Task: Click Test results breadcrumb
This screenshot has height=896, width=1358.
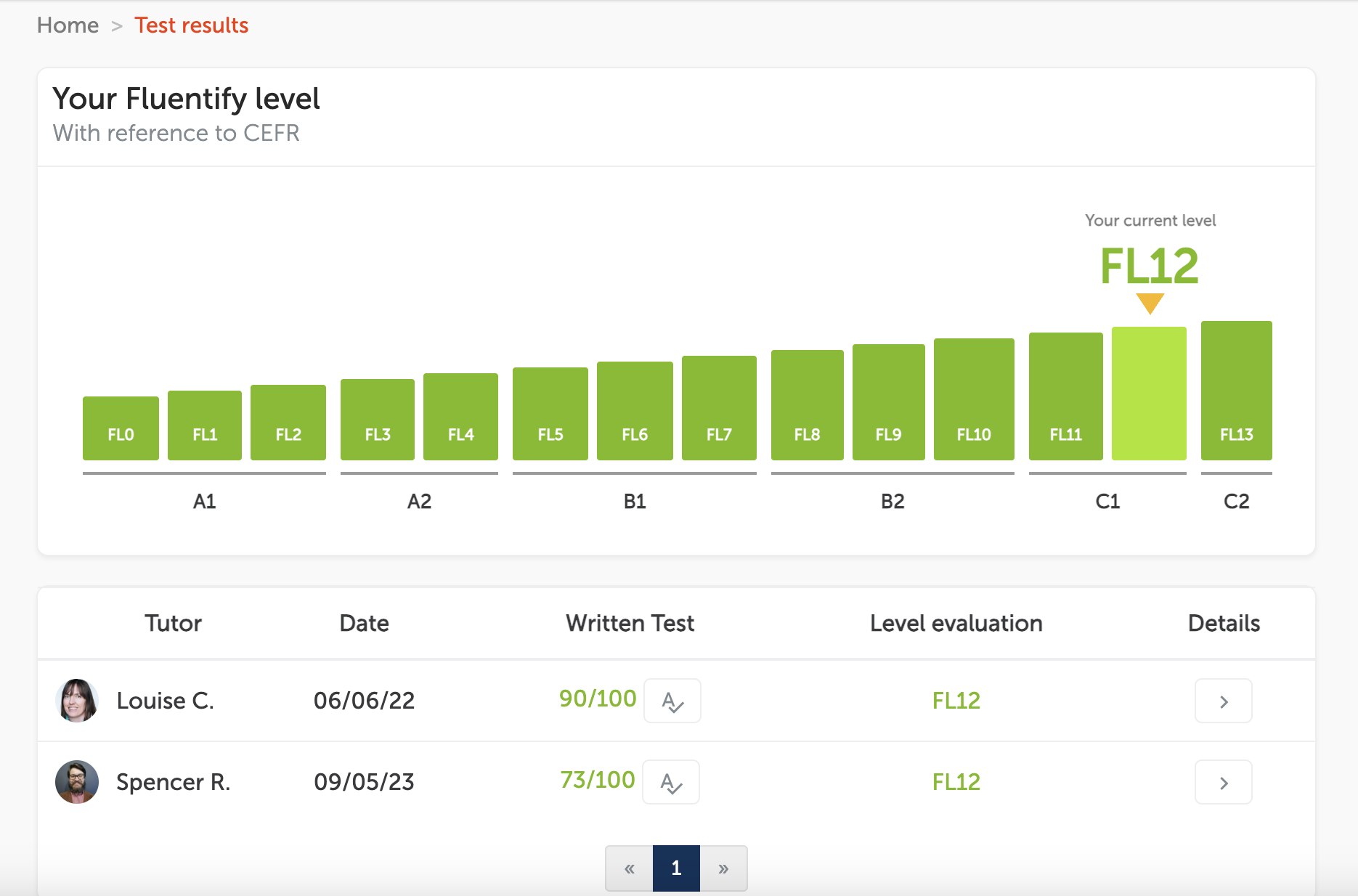Action: tap(192, 25)
